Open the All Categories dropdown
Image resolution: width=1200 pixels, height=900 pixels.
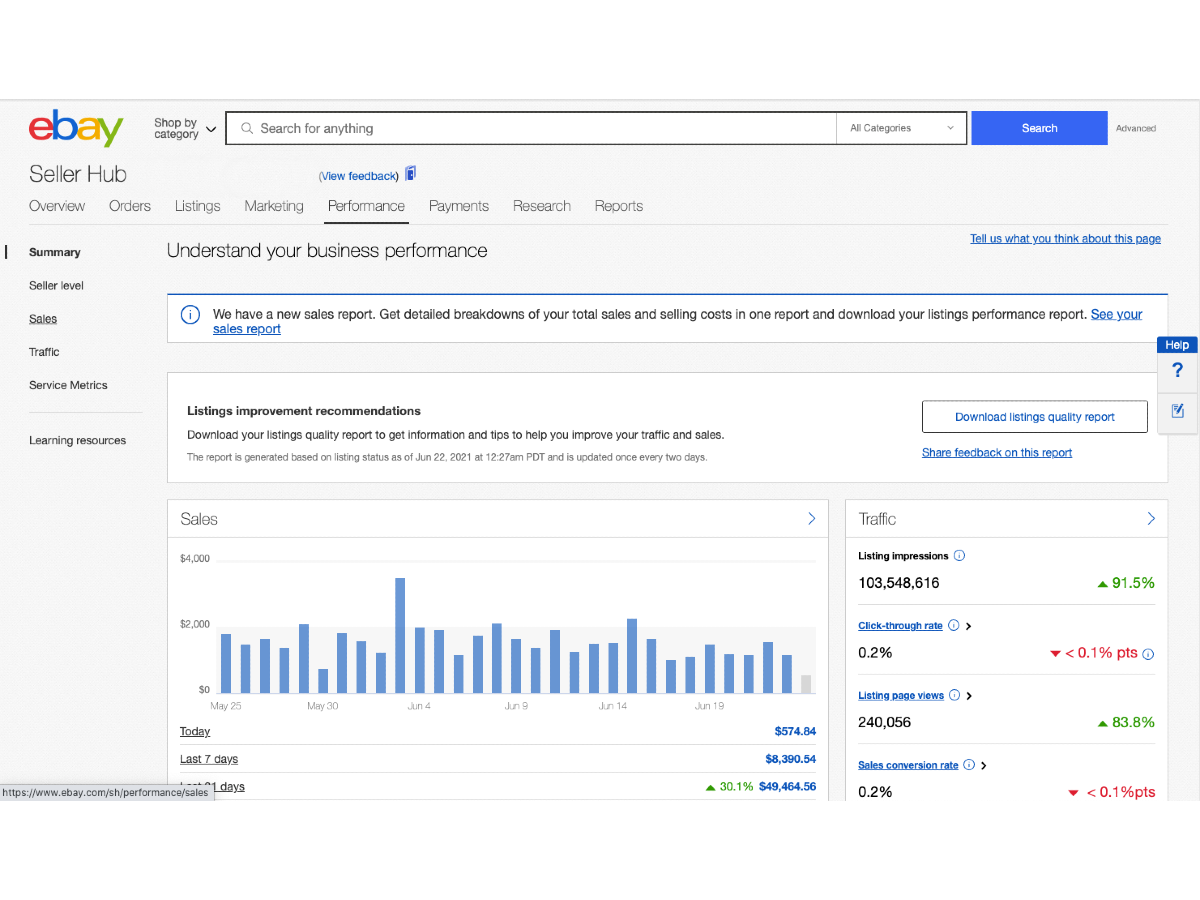tap(902, 128)
